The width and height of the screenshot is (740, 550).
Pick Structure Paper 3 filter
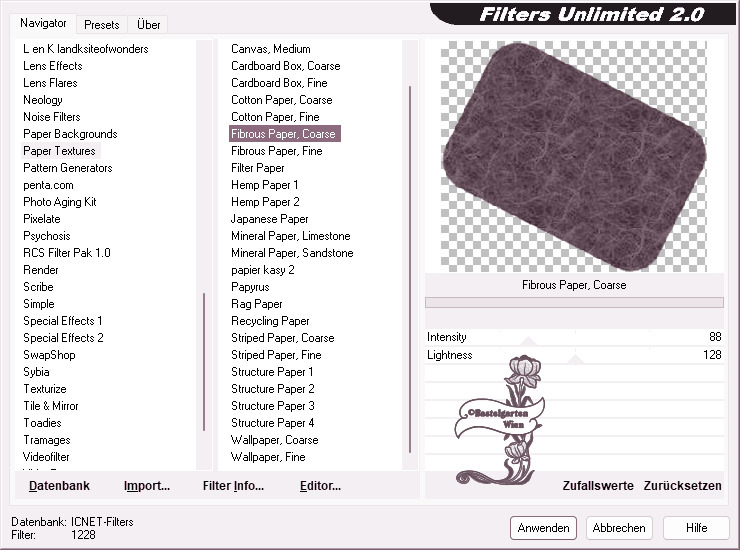[x=273, y=406]
